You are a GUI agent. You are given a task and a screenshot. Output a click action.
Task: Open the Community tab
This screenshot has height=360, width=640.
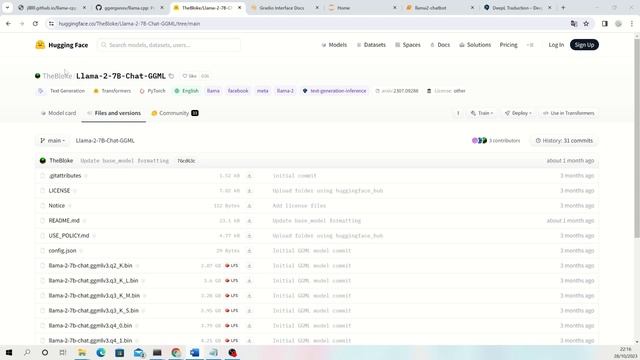(175, 113)
